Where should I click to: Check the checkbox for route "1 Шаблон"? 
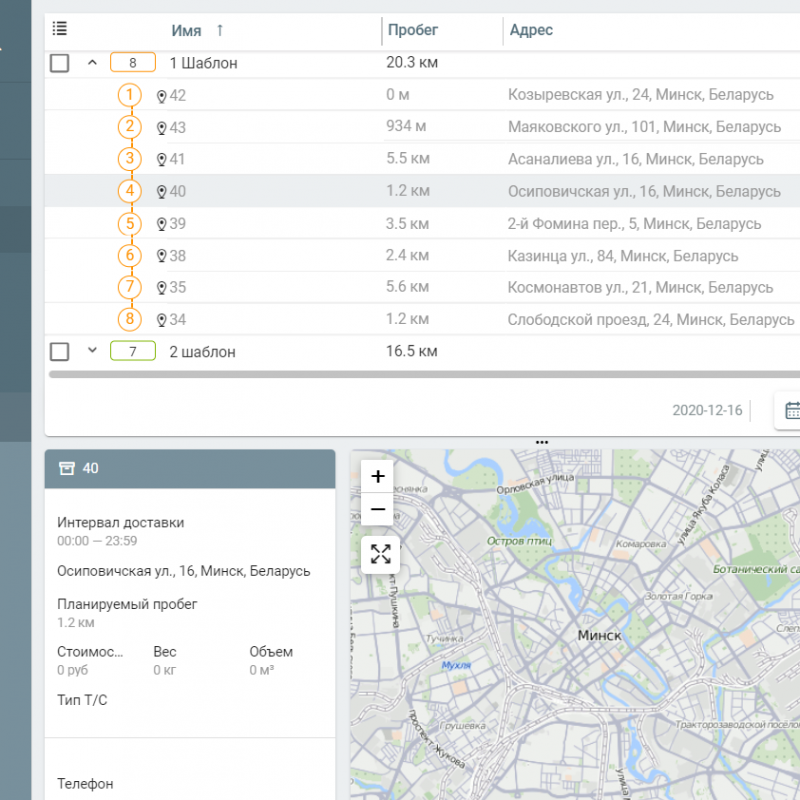click(59, 62)
